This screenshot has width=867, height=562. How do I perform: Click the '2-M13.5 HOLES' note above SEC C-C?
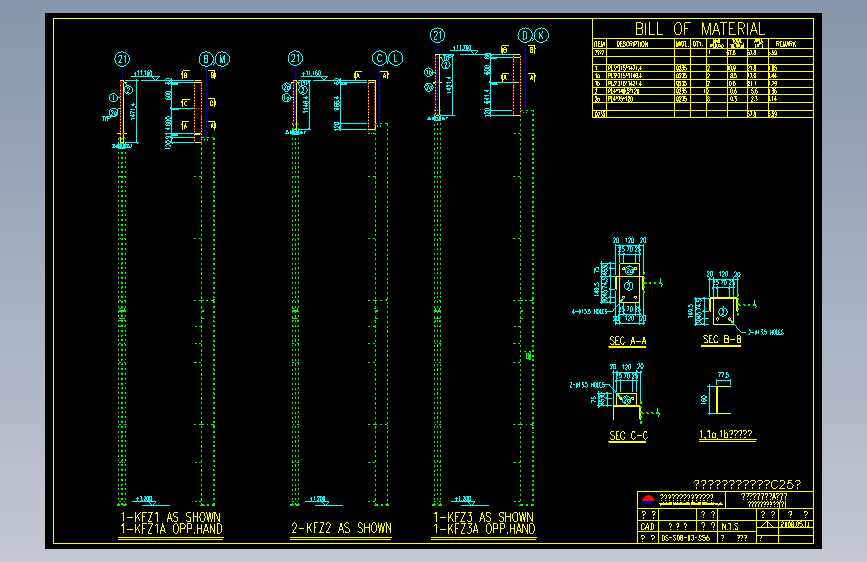[x=587, y=385]
